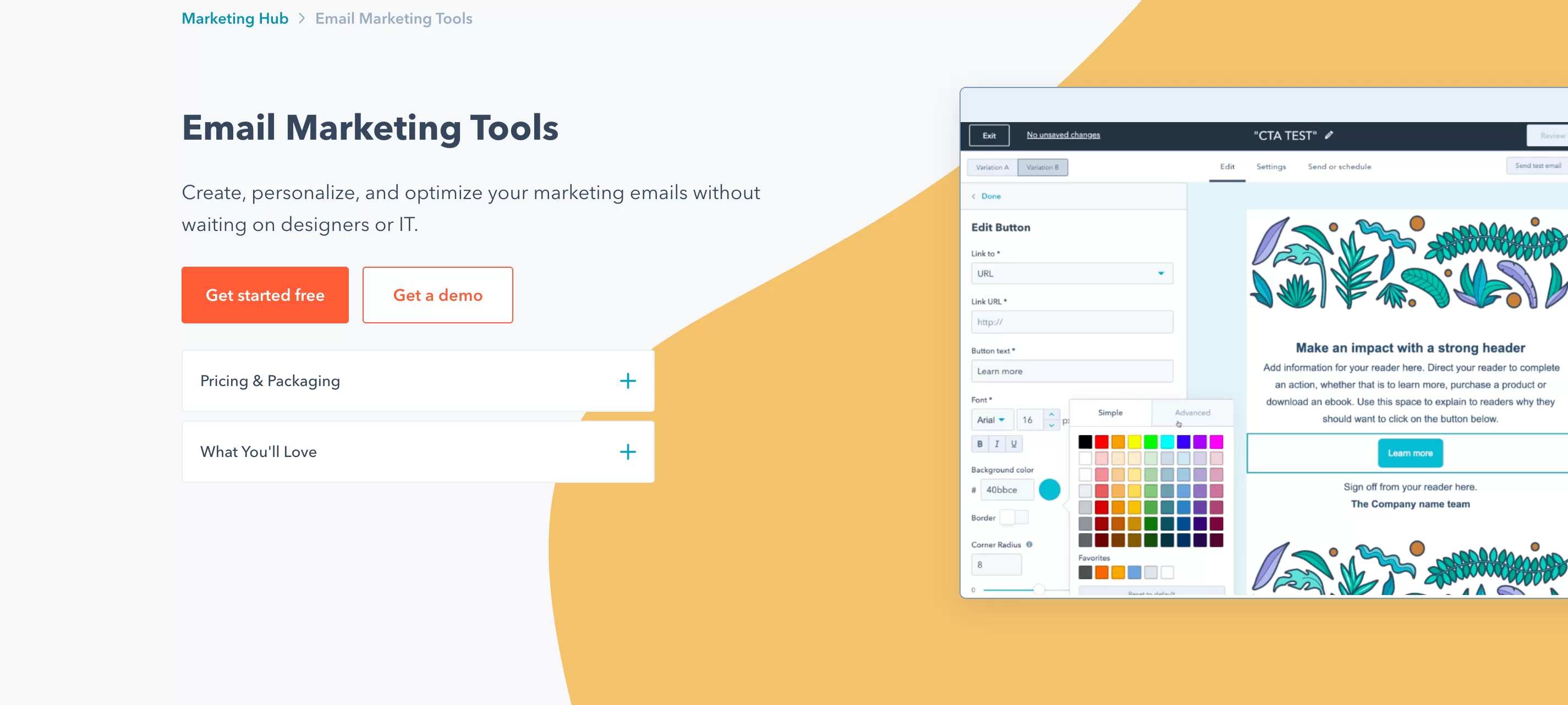Viewport: 1568px width, 705px height.
Task: Click plus icon on What You'll Love
Action: (628, 452)
